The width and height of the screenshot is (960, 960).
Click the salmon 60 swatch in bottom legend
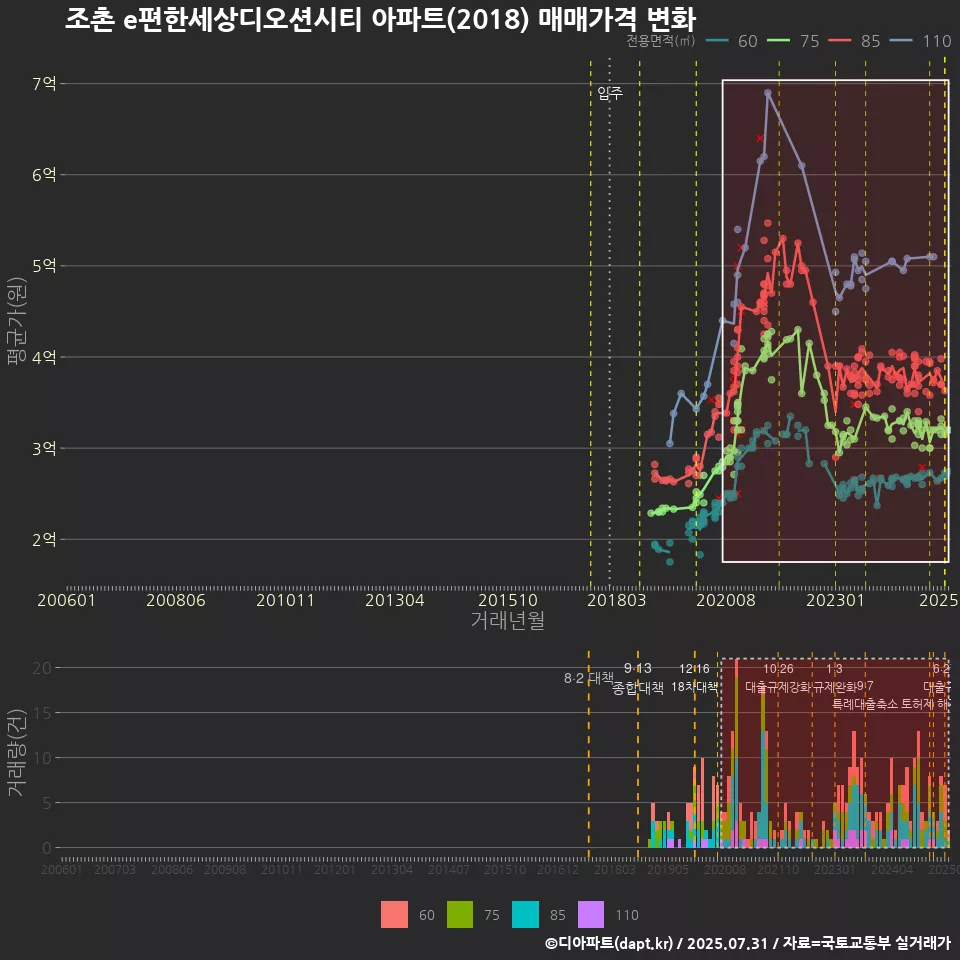click(394, 915)
